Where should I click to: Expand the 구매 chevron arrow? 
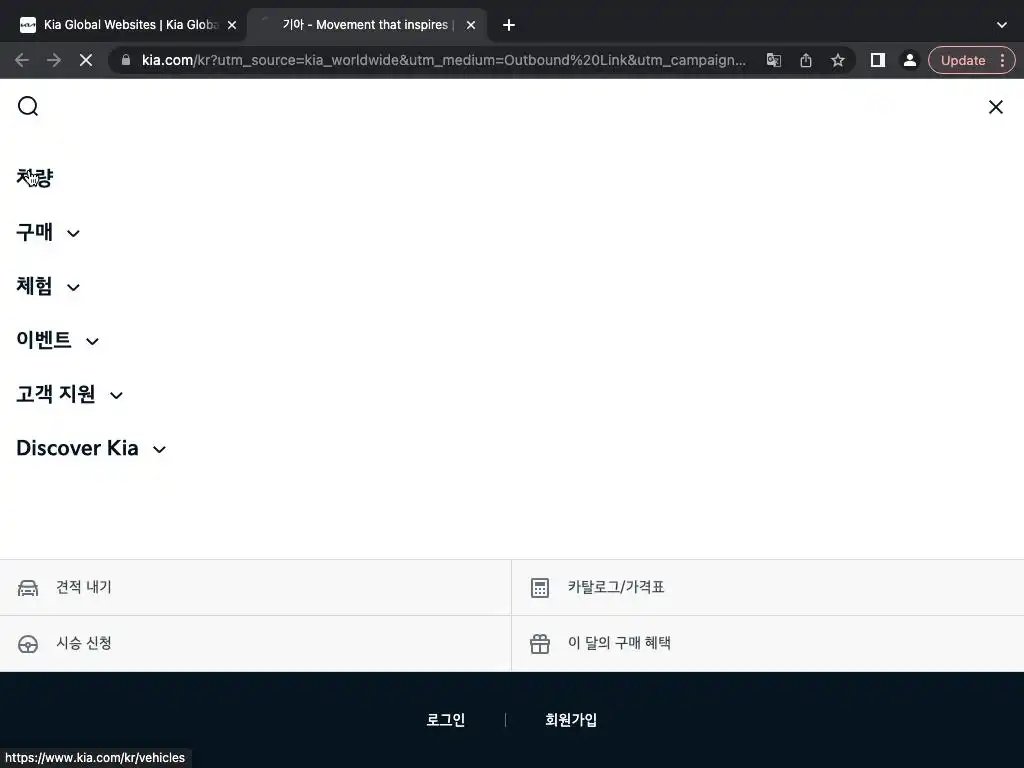pyautogui.click(x=73, y=233)
